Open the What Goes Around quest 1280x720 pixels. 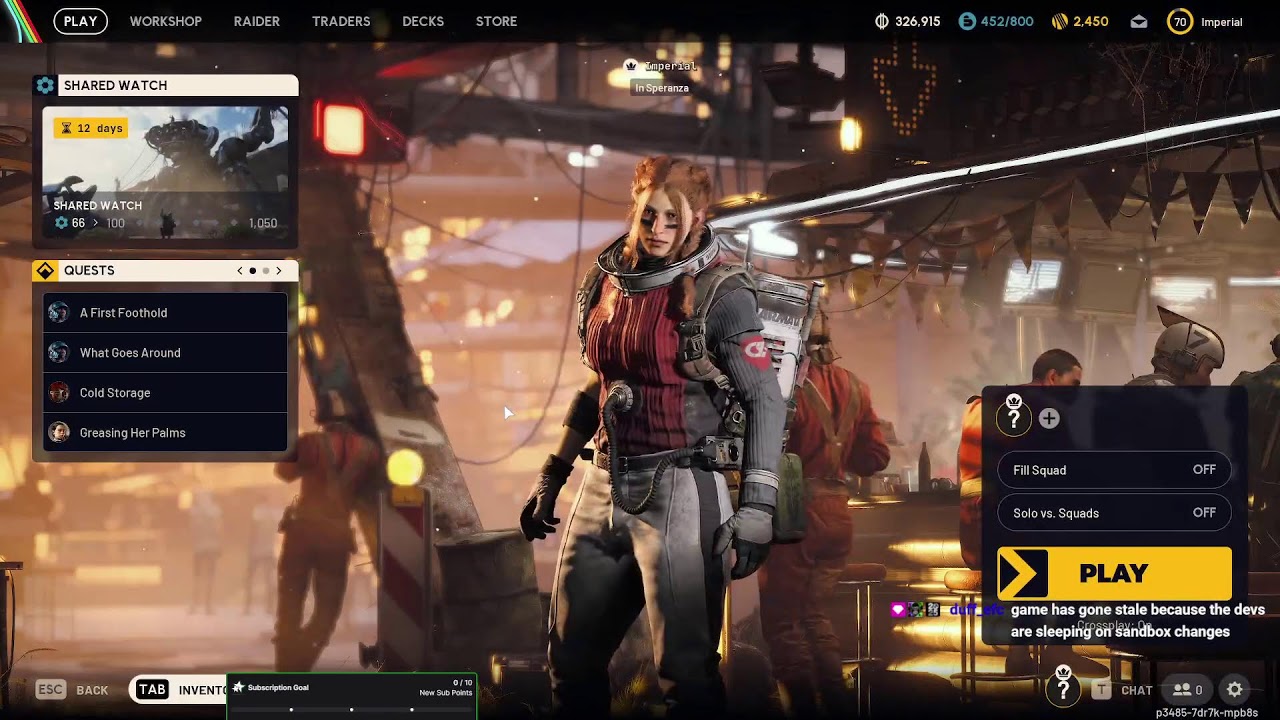point(165,353)
